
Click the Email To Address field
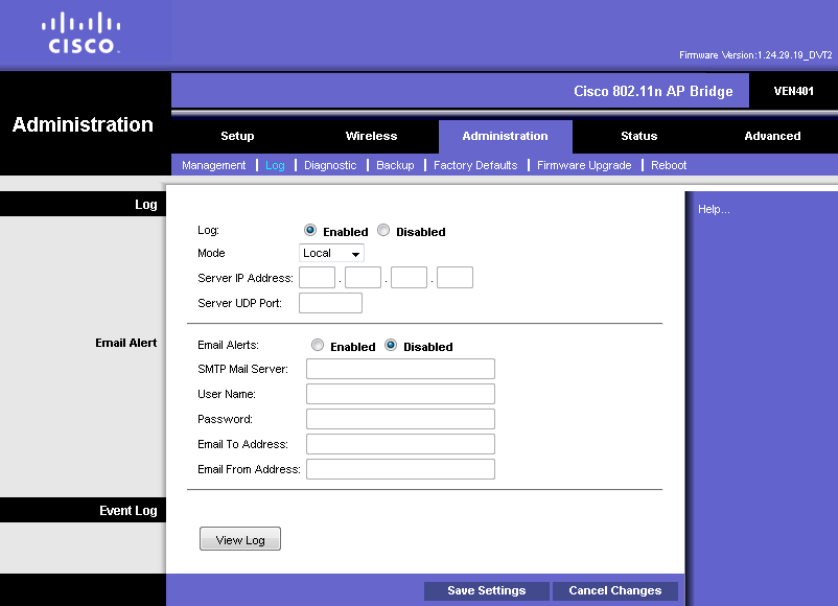[400, 444]
